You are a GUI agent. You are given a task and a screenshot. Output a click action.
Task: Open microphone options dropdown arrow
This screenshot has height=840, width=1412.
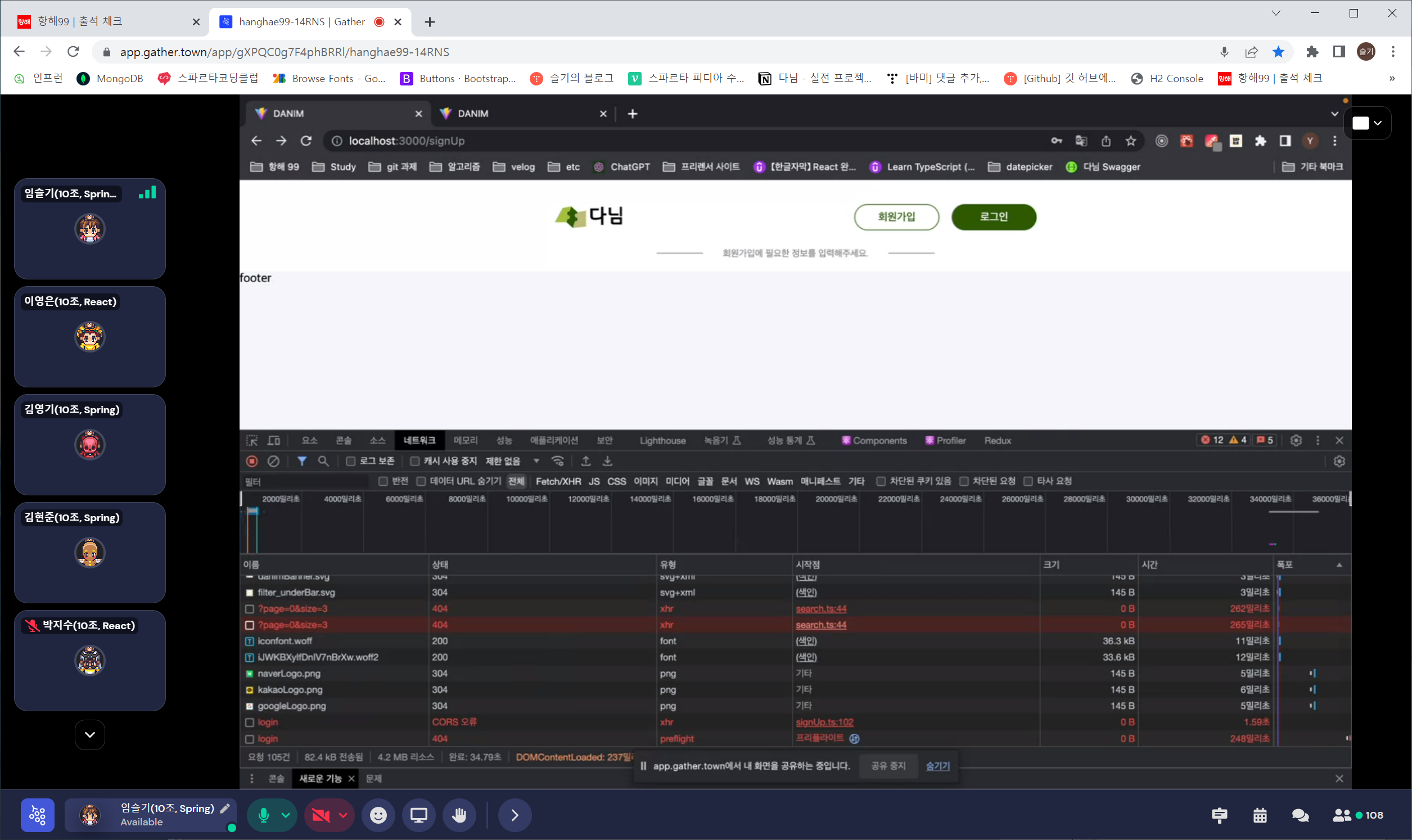(286, 815)
